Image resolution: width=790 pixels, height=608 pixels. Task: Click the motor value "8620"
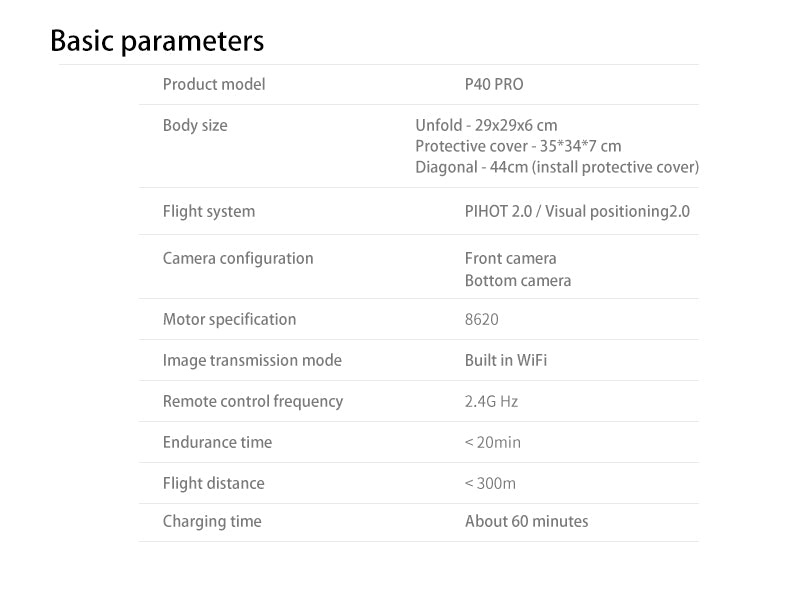click(x=481, y=319)
